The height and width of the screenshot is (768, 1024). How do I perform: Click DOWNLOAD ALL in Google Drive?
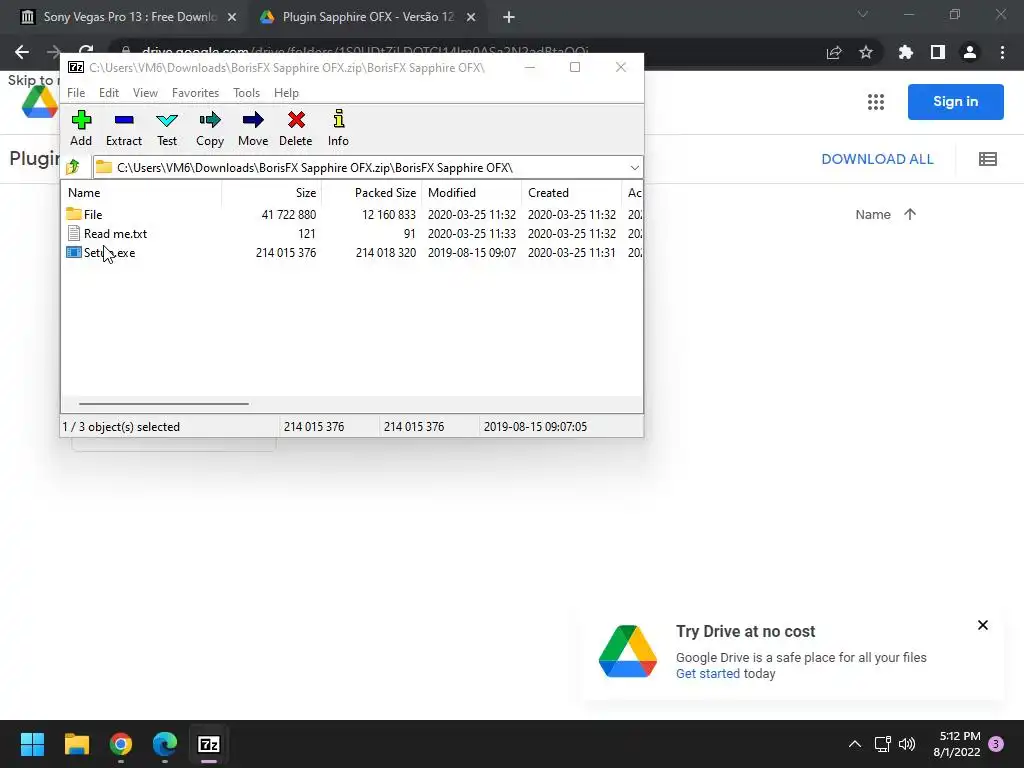877,159
